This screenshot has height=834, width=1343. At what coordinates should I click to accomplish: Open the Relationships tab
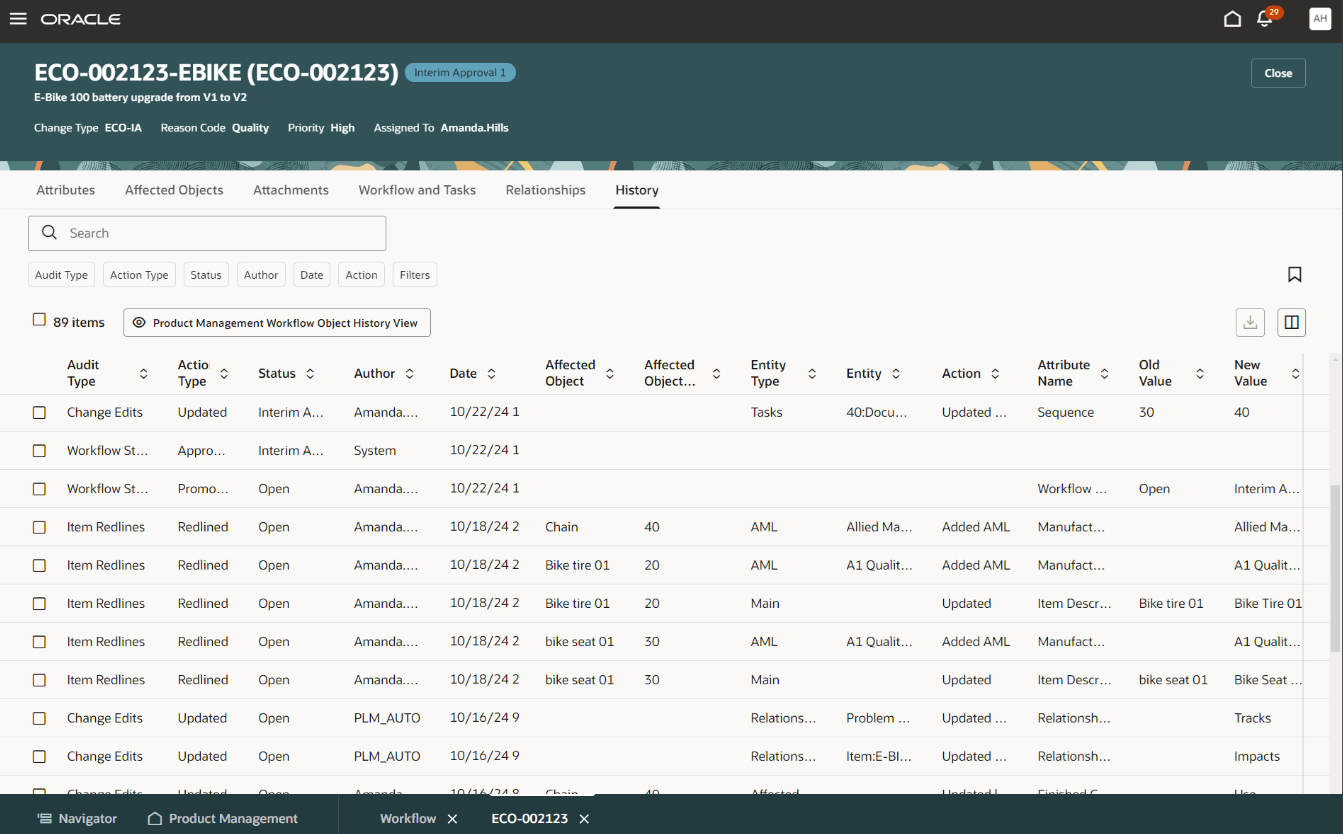[546, 190]
